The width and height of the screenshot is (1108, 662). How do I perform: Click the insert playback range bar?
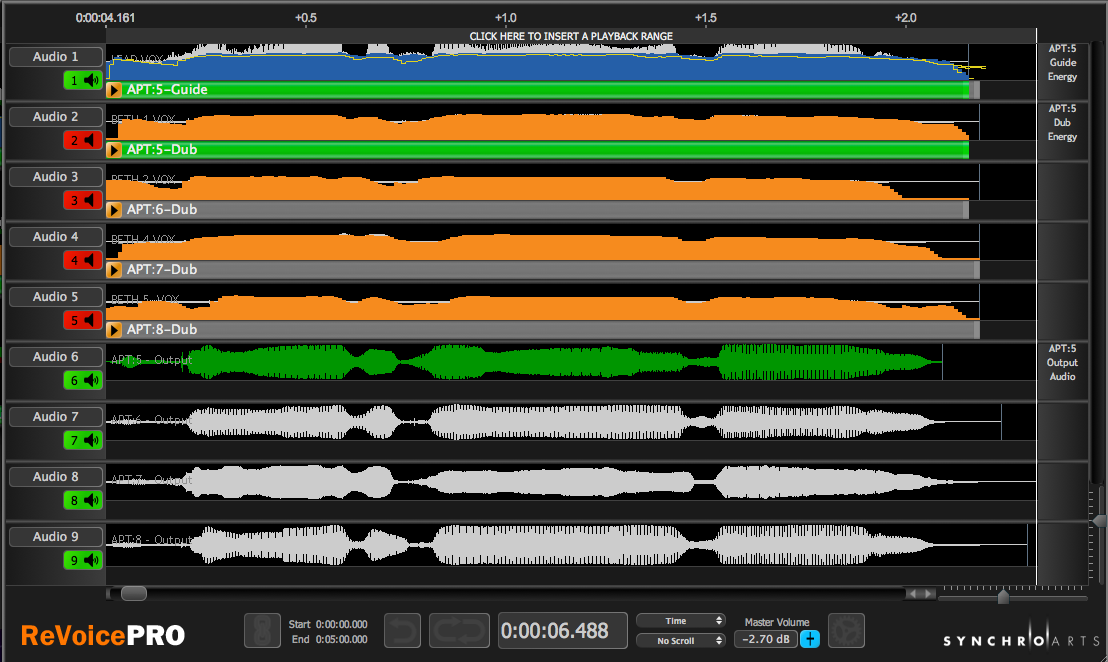click(x=571, y=36)
